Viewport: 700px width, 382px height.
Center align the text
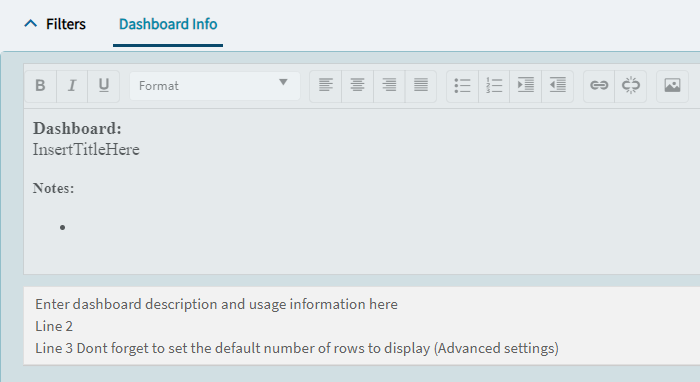coord(358,86)
